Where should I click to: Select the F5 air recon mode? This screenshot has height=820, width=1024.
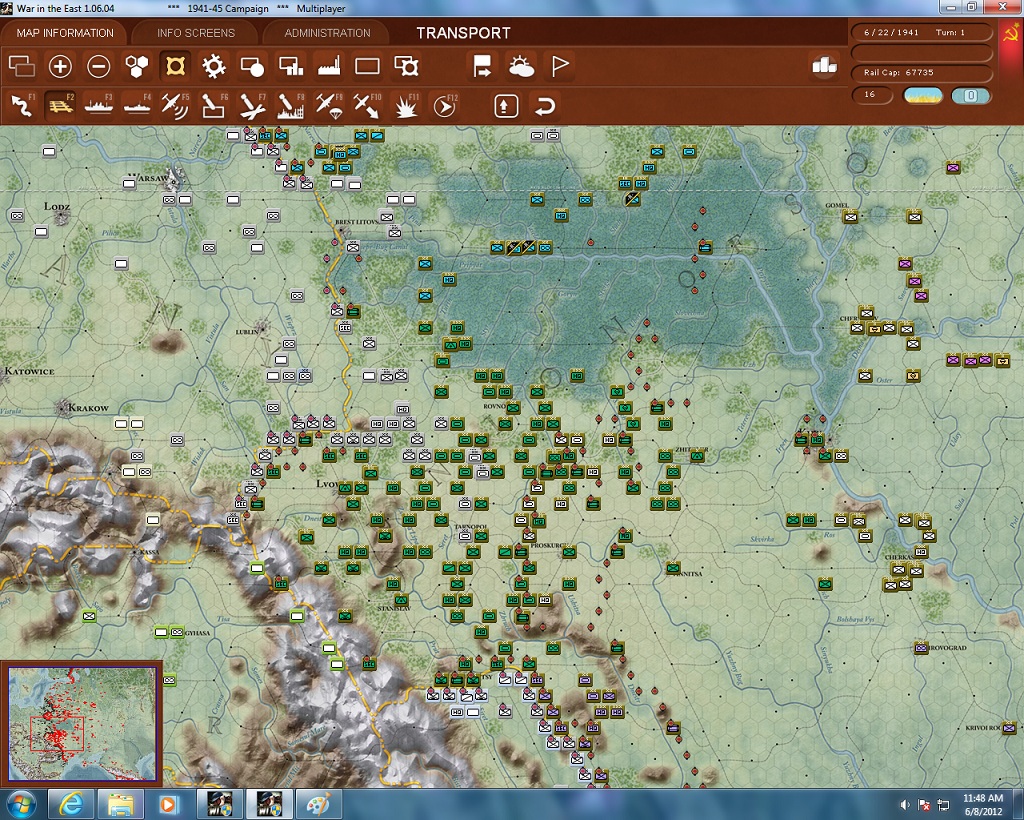(175, 106)
